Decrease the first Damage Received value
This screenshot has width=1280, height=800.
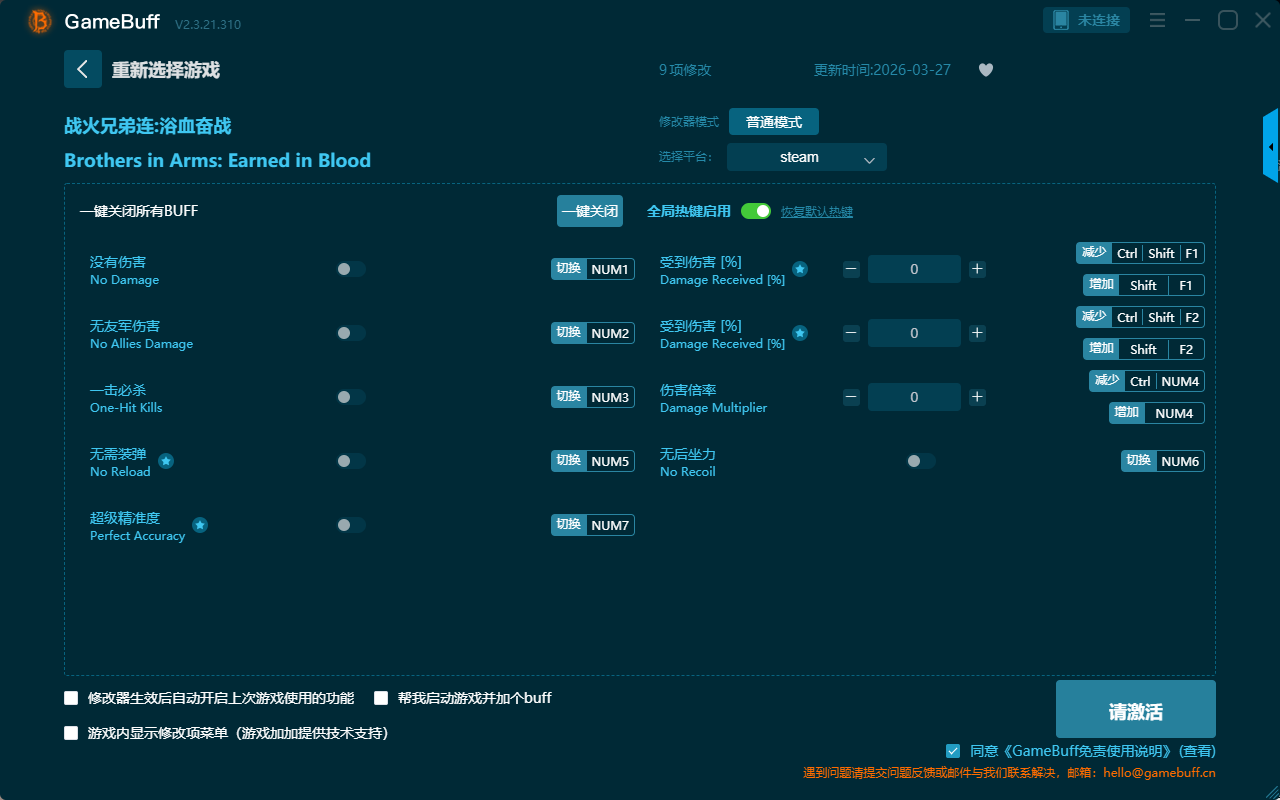click(x=851, y=269)
